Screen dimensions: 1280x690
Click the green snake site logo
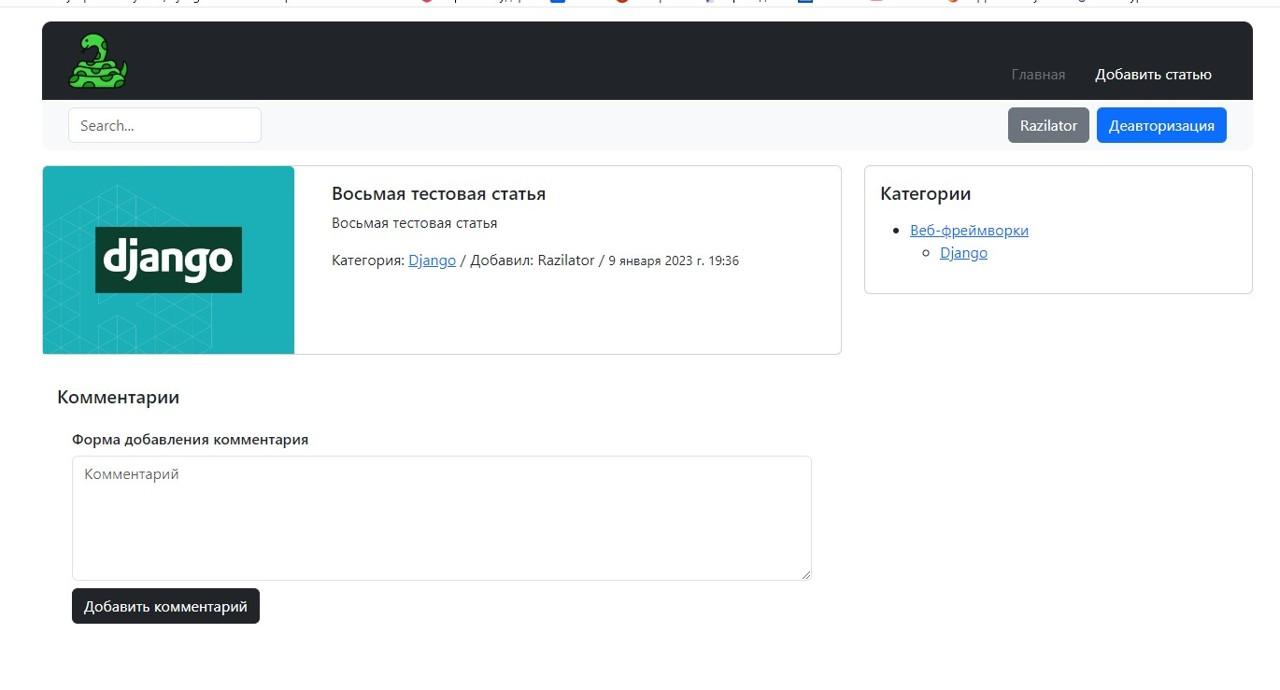(x=98, y=61)
